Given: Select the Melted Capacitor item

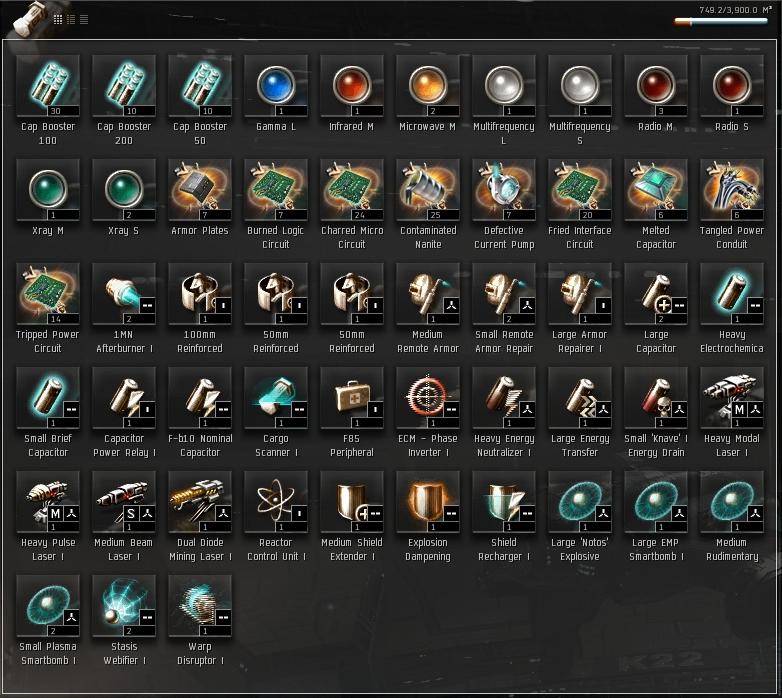Looking at the screenshot, I should (x=656, y=190).
